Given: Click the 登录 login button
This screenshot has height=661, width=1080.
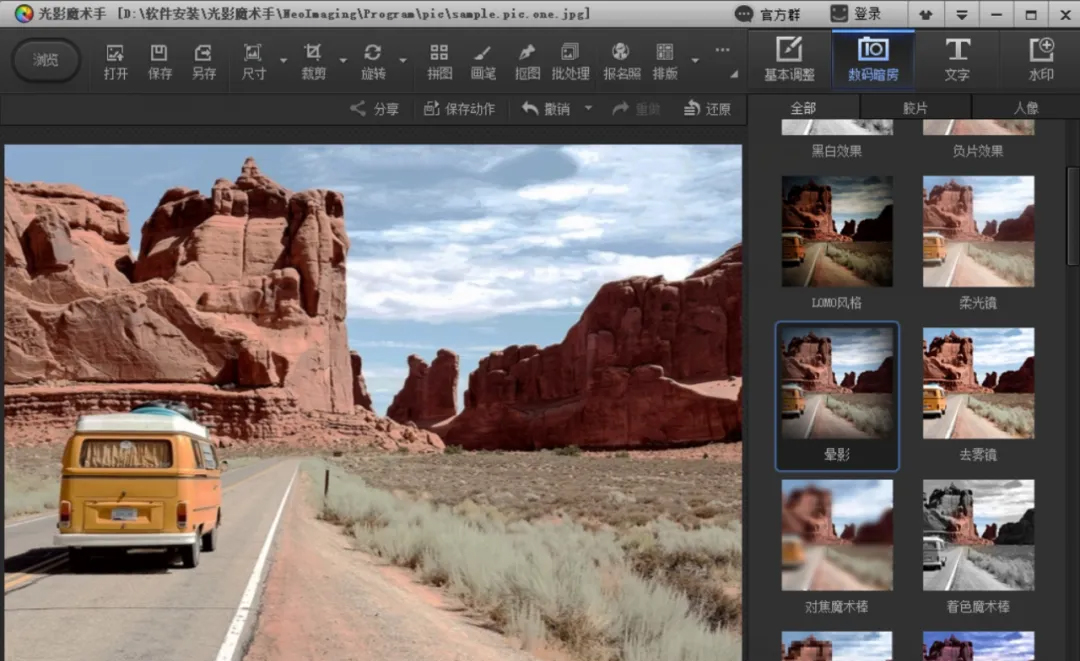Looking at the screenshot, I should pyautogui.click(x=856, y=14).
